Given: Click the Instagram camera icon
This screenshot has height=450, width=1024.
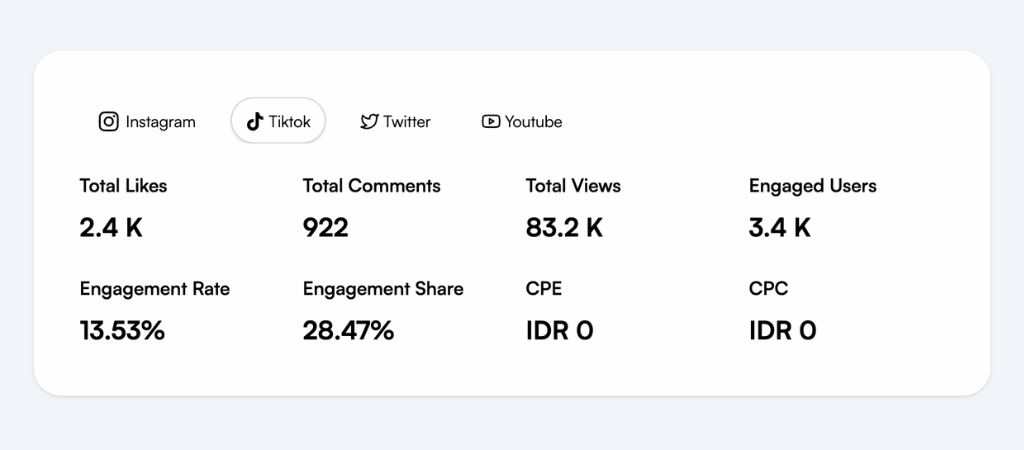Looking at the screenshot, I should click(x=108, y=121).
